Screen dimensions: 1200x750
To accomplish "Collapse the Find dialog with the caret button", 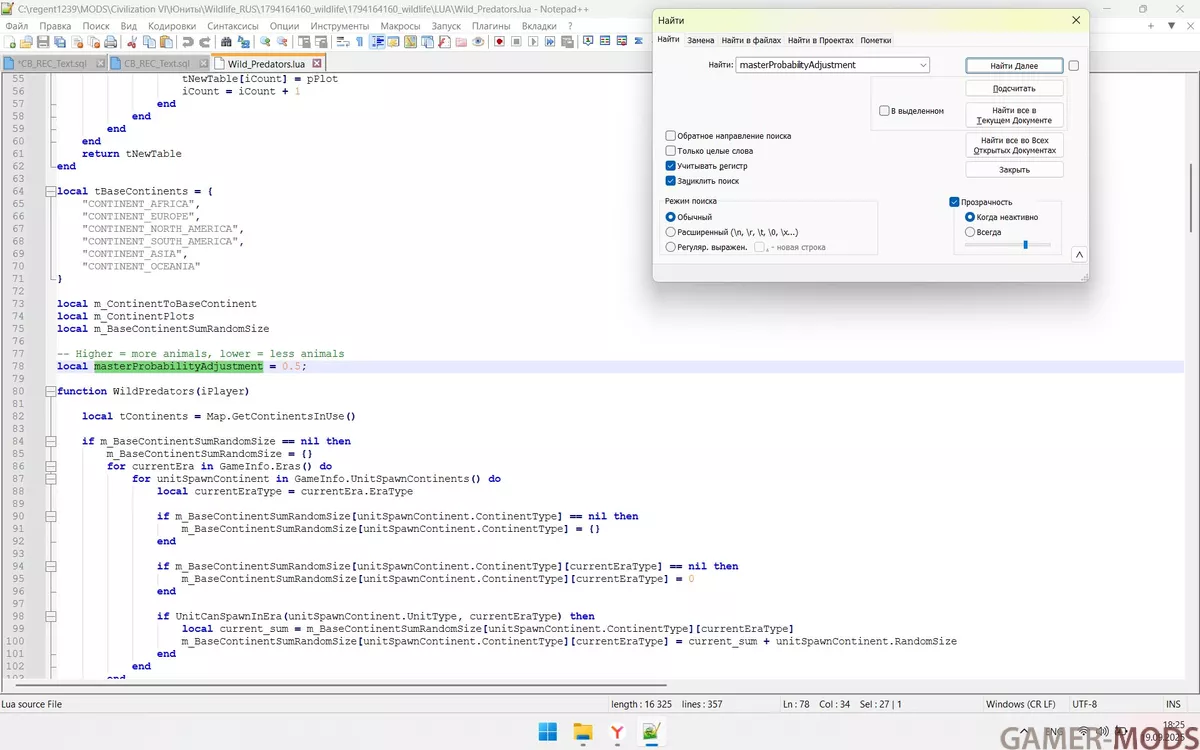I will click(x=1079, y=255).
